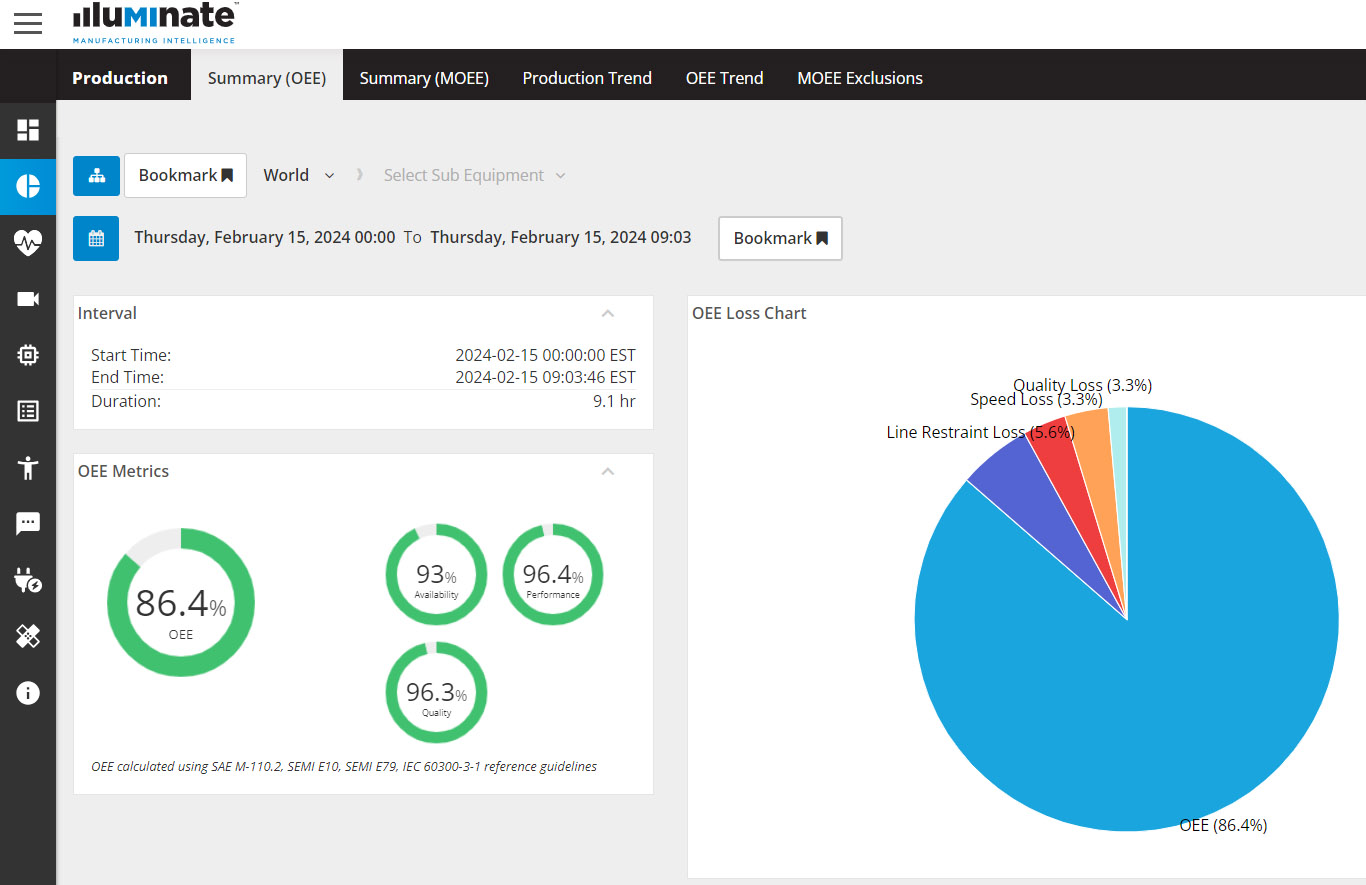This screenshot has width=1366, height=885.
Task: Open the calendar date picker icon
Action: 95,238
